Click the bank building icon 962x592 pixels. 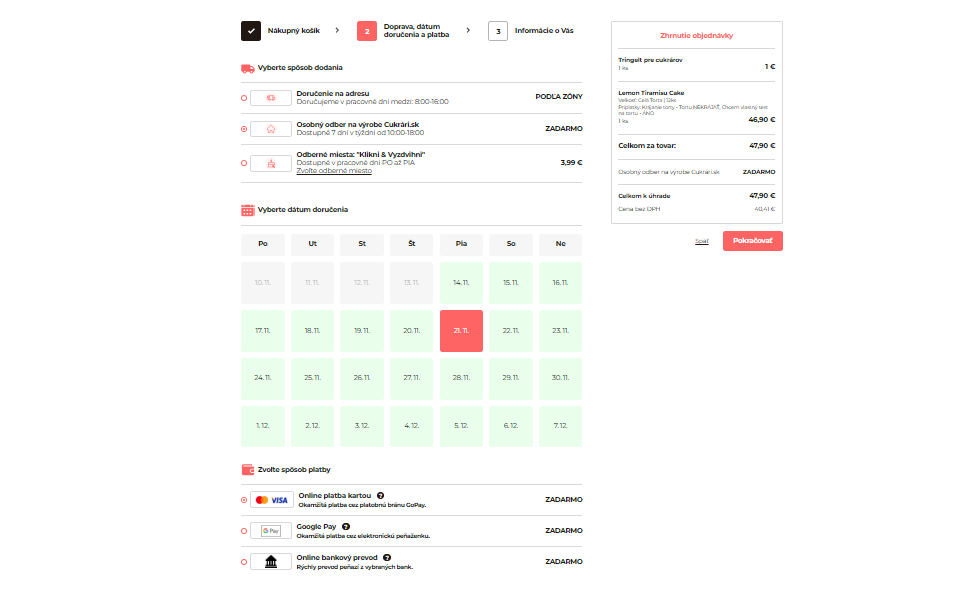coord(271,562)
